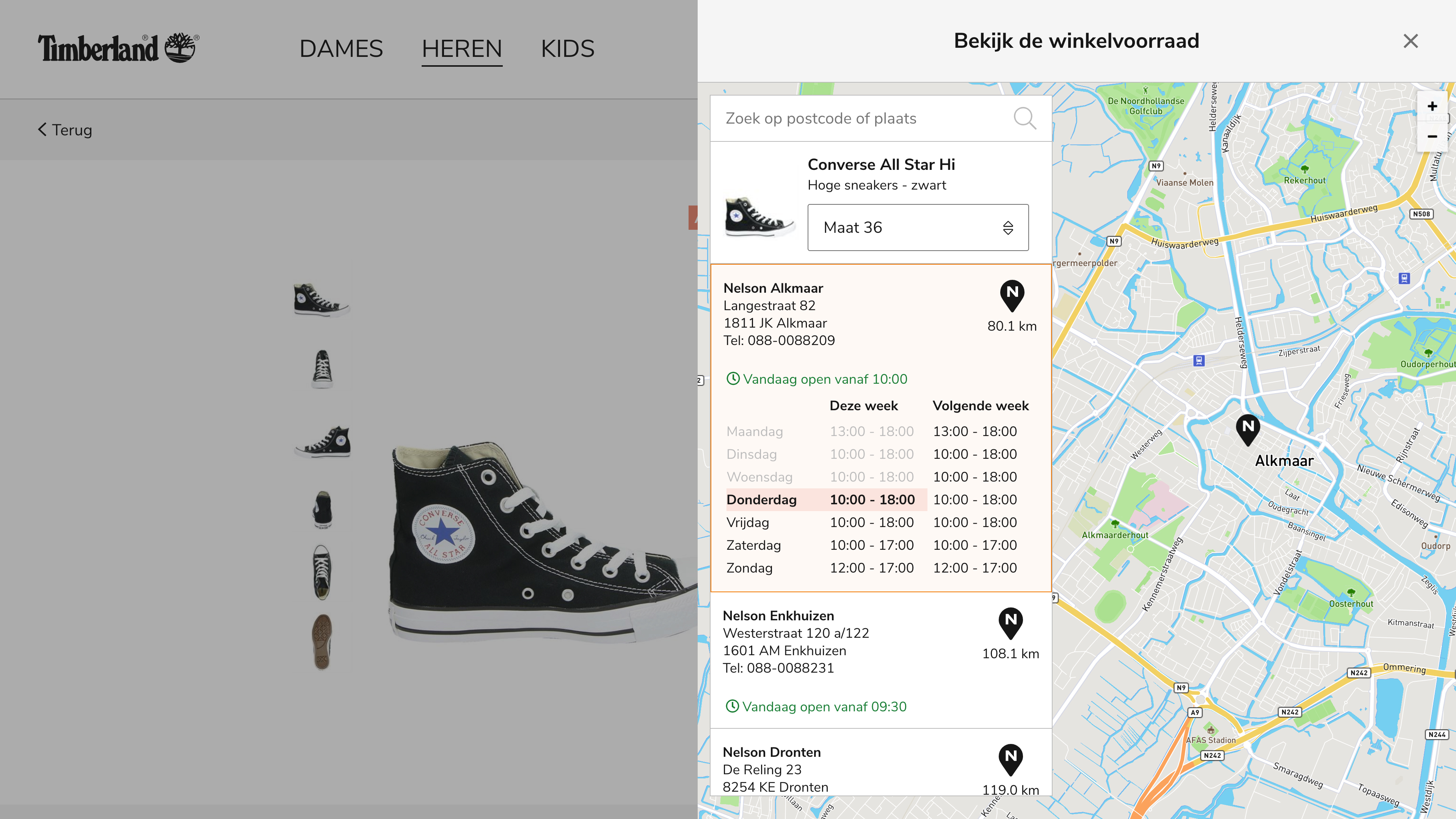Select the shoe sole thumbnail
The width and height of the screenshot is (1456, 819).
322,642
